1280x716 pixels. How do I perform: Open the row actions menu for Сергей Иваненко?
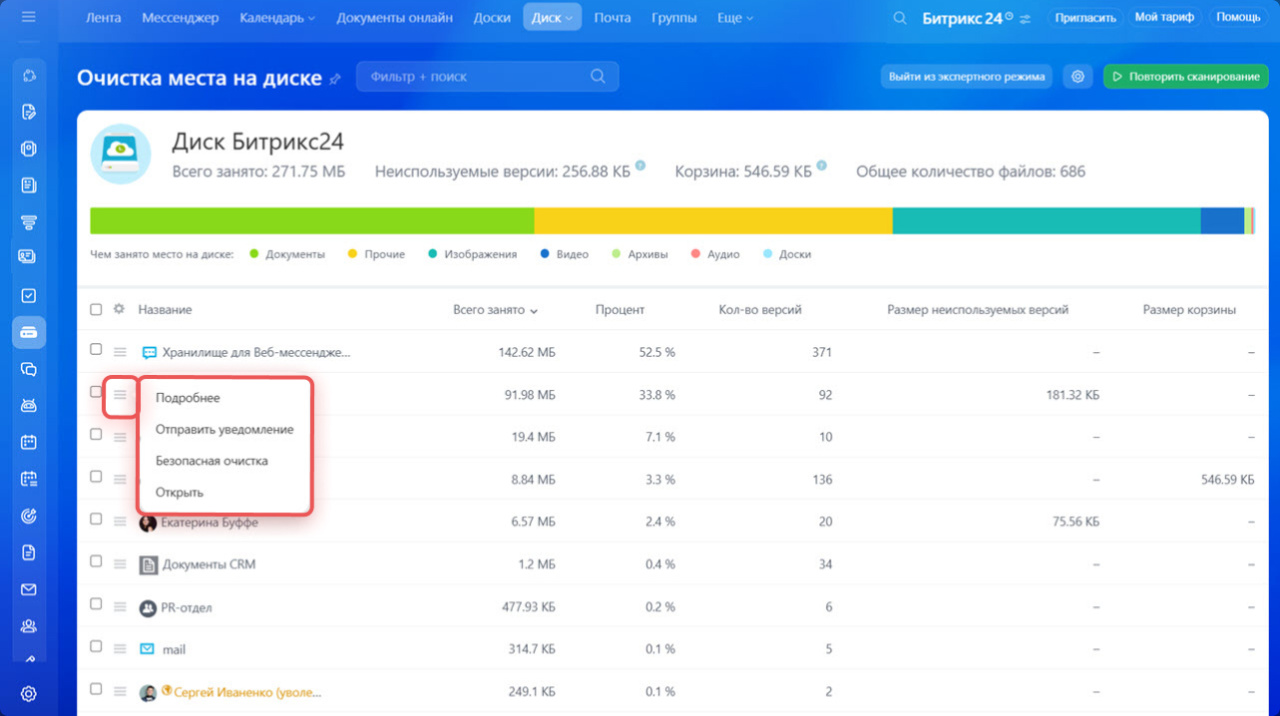tap(120, 692)
